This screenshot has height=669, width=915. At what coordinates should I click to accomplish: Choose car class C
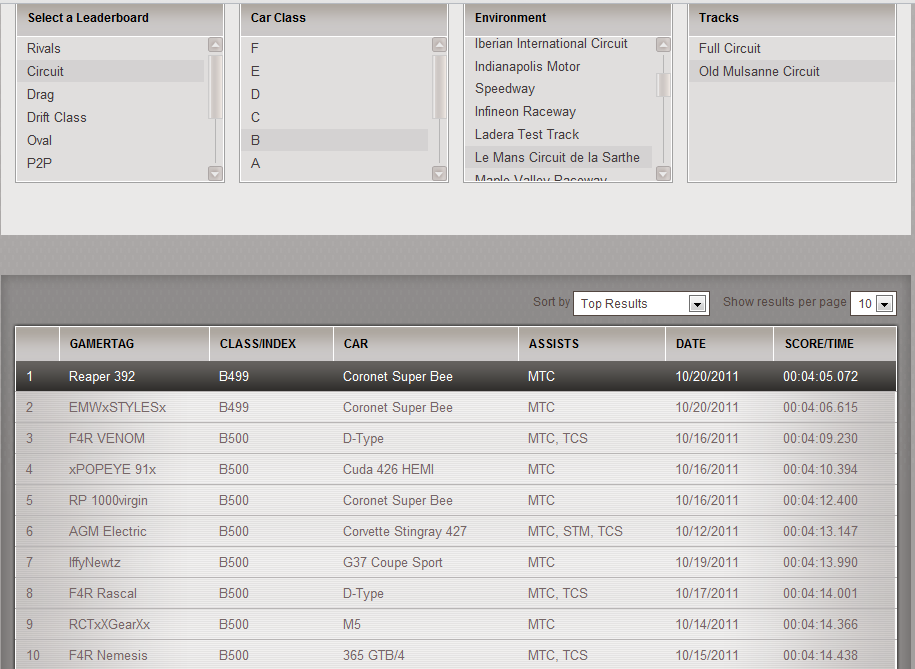[x=256, y=117]
